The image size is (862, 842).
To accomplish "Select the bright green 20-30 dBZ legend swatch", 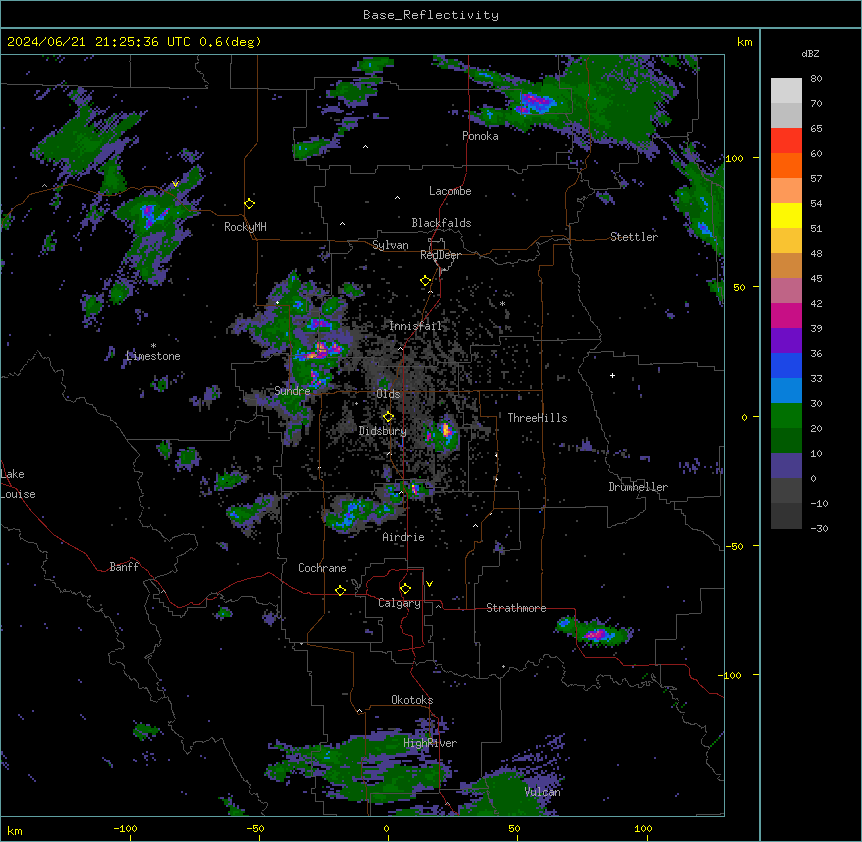I will pyautogui.click(x=786, y=416).
